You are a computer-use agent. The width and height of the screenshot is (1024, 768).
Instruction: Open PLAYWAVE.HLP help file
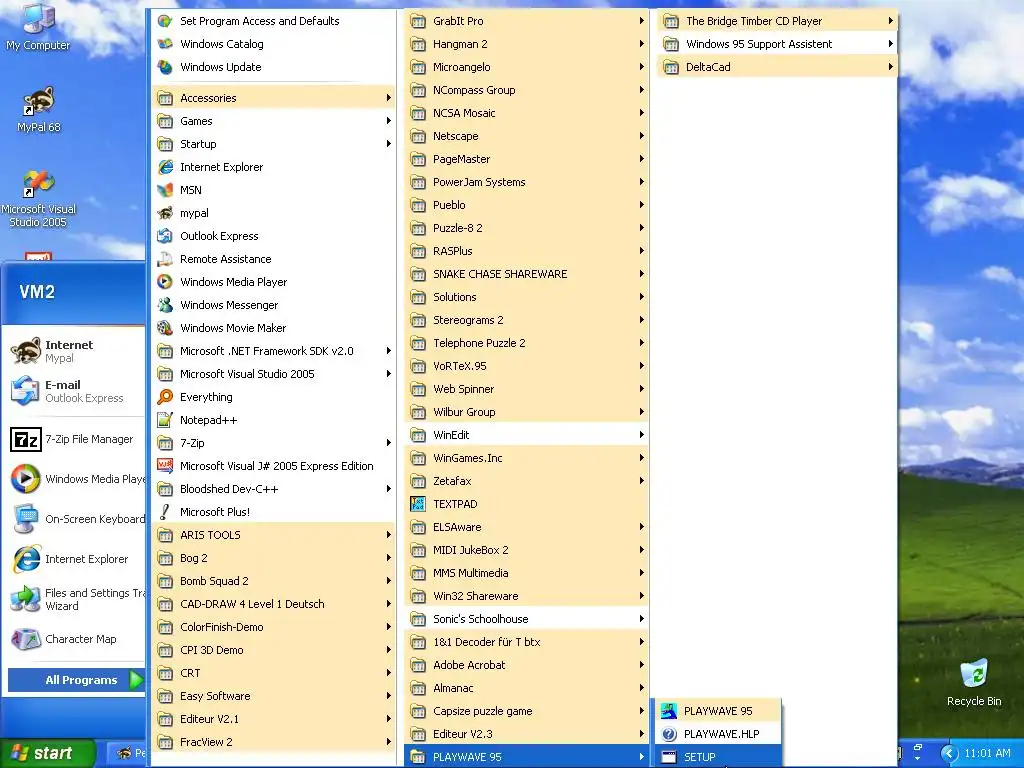click(x=717, y=733)
